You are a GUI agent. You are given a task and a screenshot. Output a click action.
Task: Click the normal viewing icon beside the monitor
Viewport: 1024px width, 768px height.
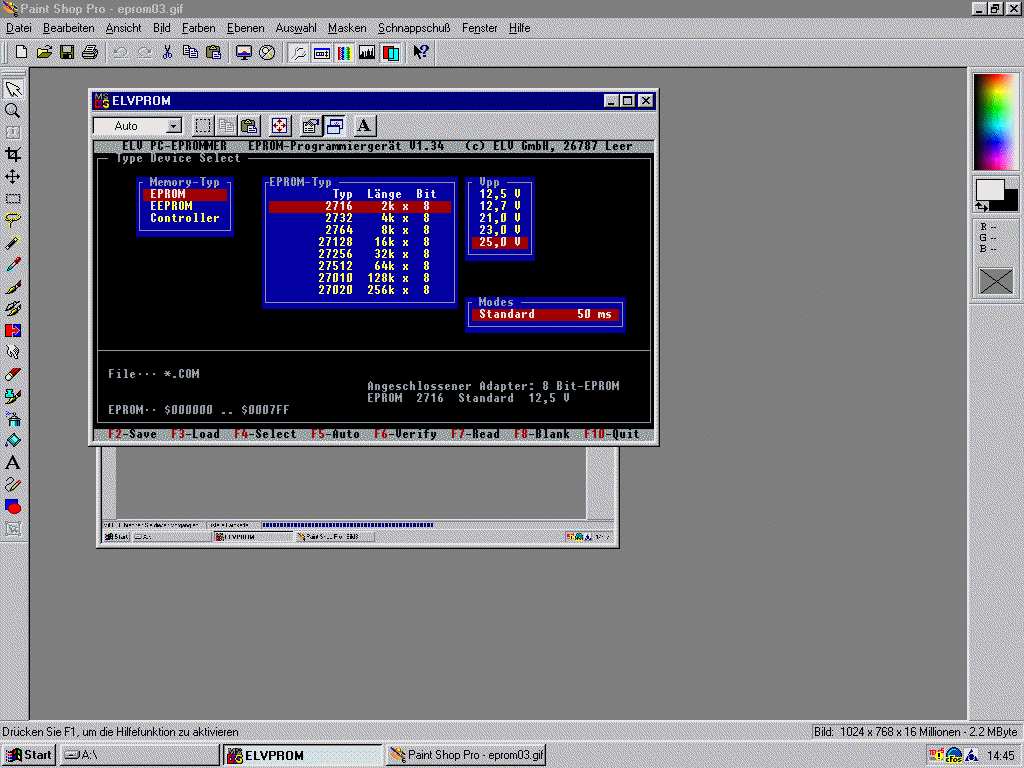point(266,52)
